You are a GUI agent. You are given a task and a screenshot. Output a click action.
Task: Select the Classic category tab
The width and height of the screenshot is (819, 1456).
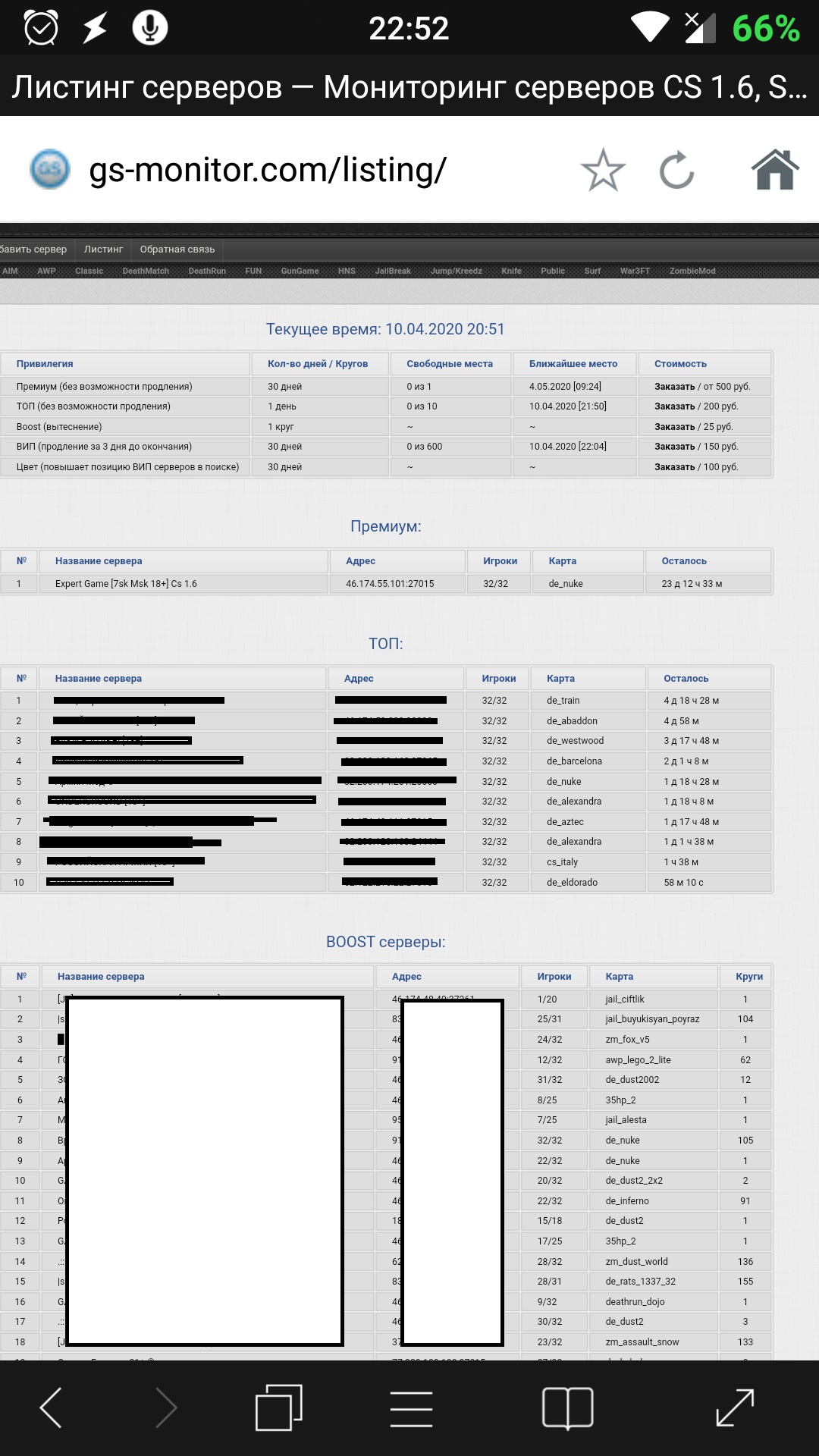(x=89, y=271)
